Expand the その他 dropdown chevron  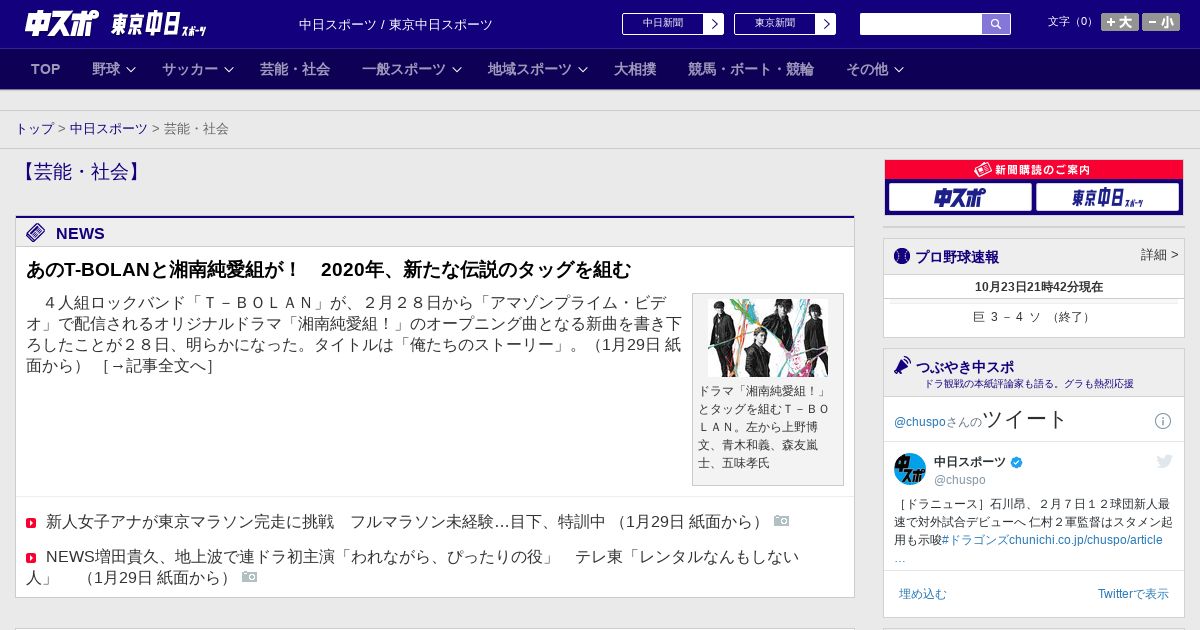[x=899, y=70]
